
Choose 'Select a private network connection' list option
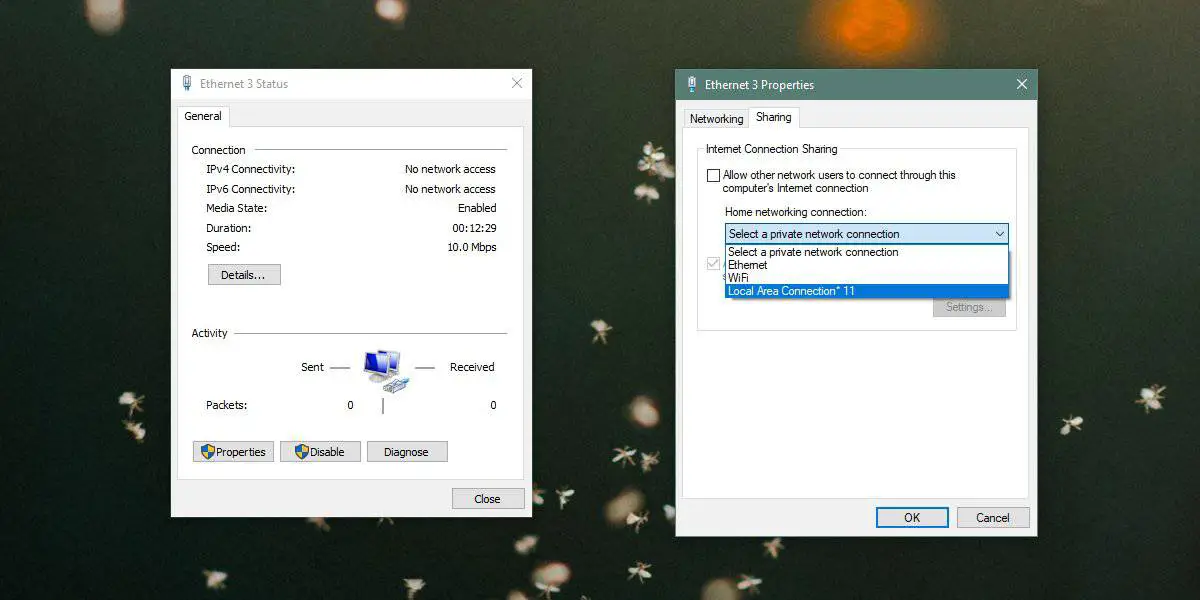click(866, 252)
